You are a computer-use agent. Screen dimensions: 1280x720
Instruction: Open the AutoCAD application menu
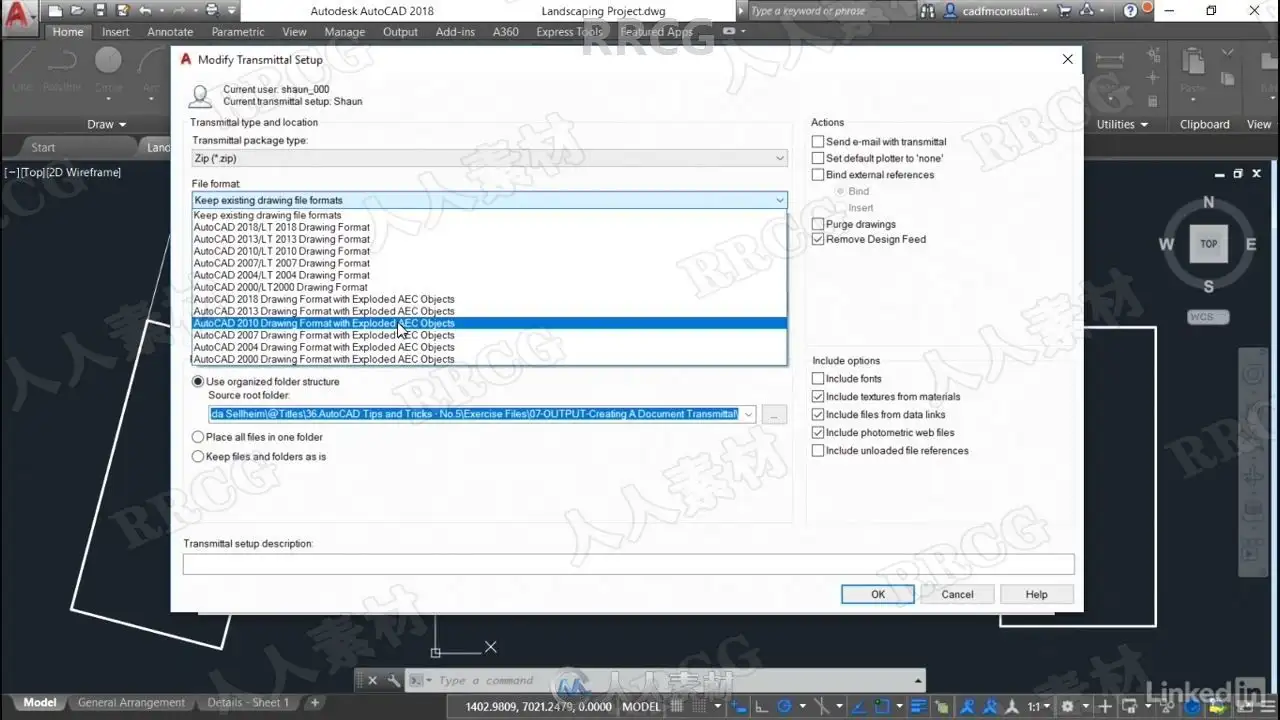(19, 16)
